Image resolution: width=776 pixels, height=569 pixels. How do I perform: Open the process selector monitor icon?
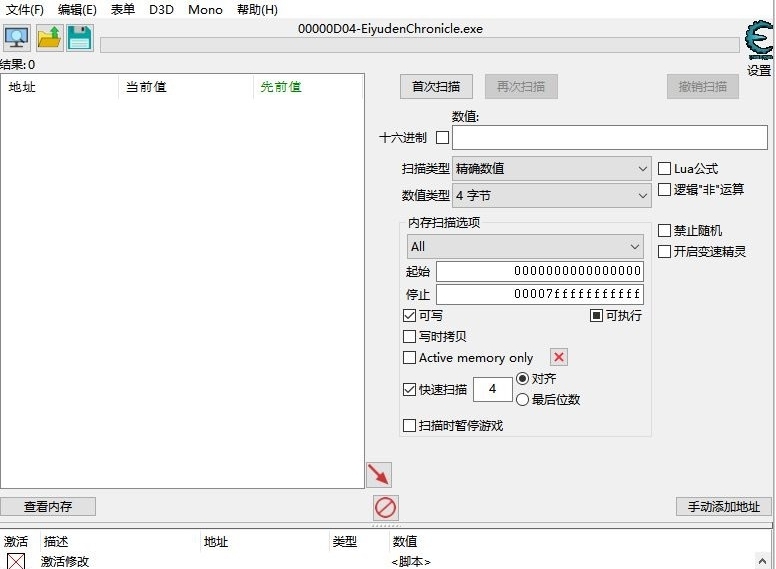(16, 38)
